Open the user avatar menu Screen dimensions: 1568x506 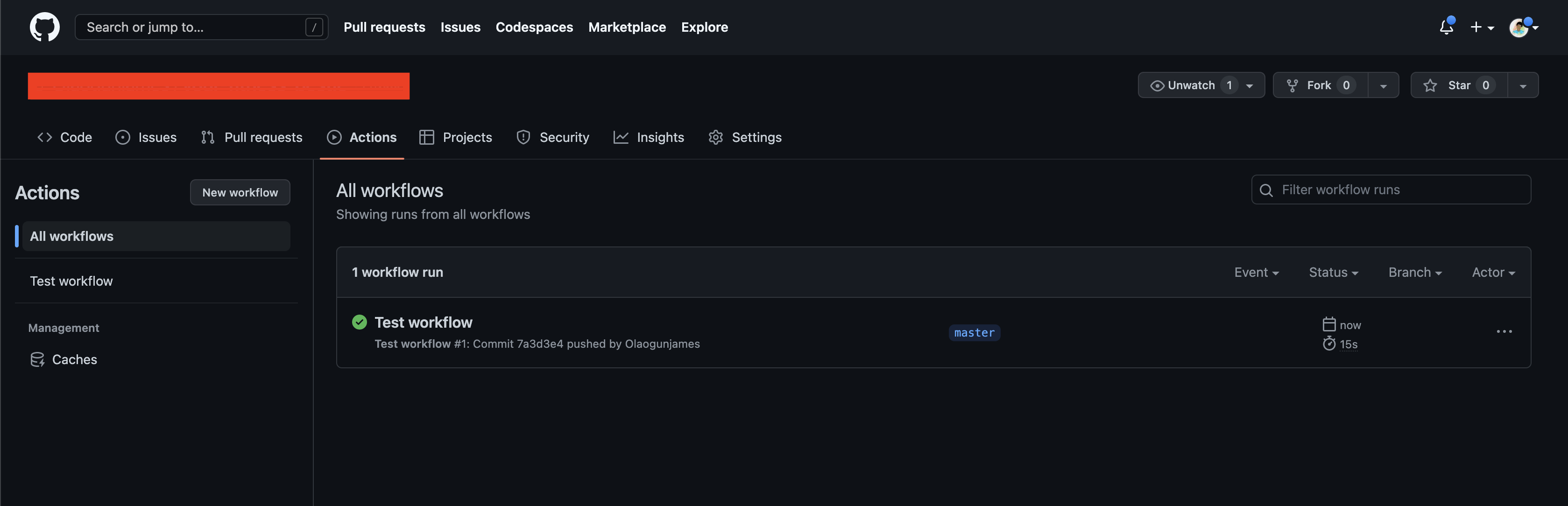[1523, 28]
